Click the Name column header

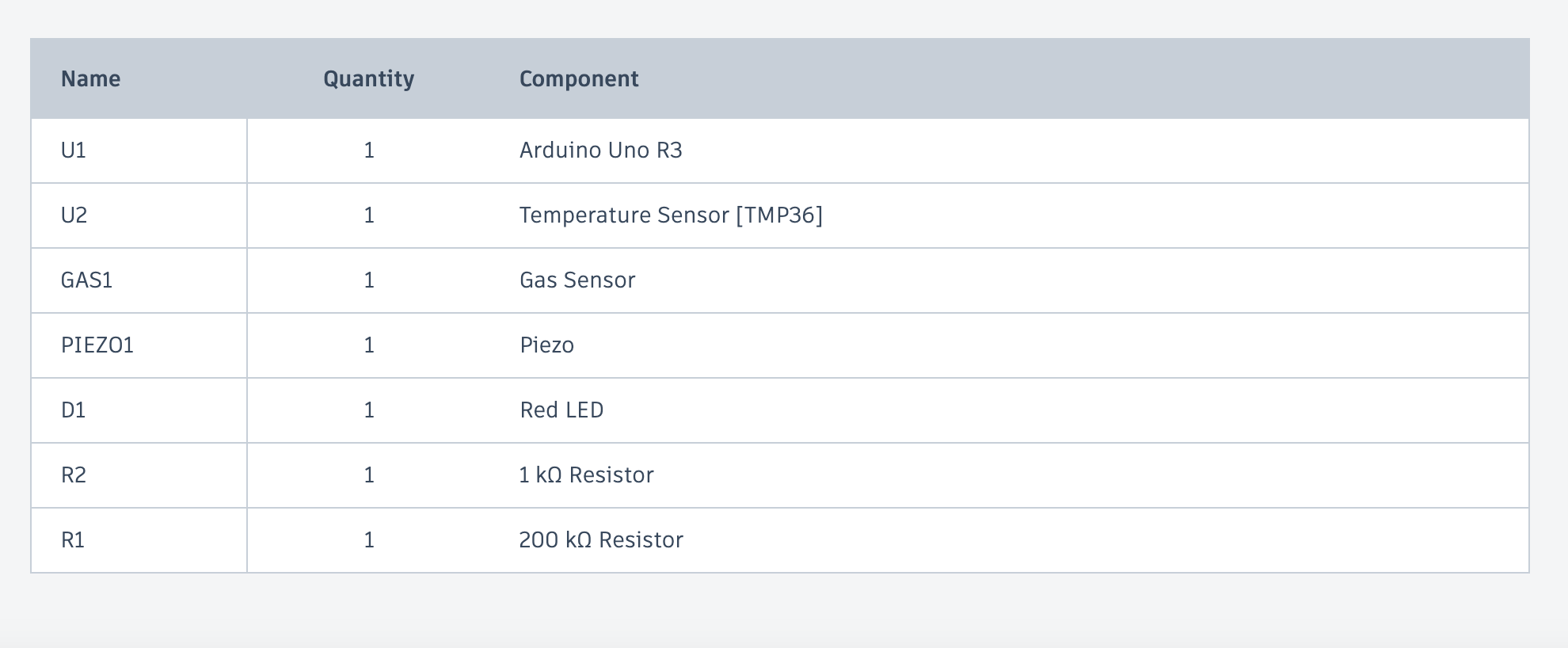click(x=91, y=78)
